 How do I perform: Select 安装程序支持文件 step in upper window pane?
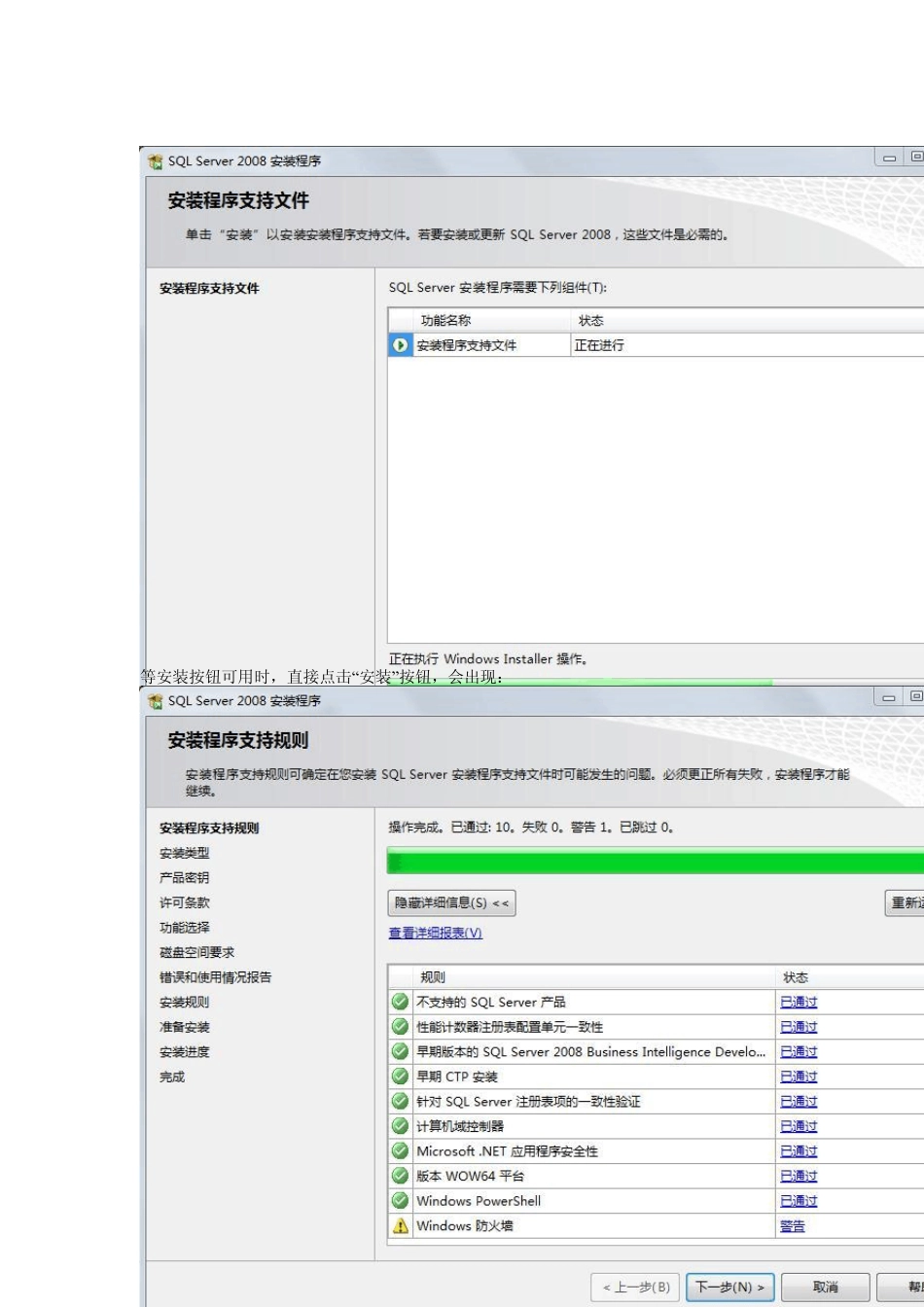coord(209,289)
